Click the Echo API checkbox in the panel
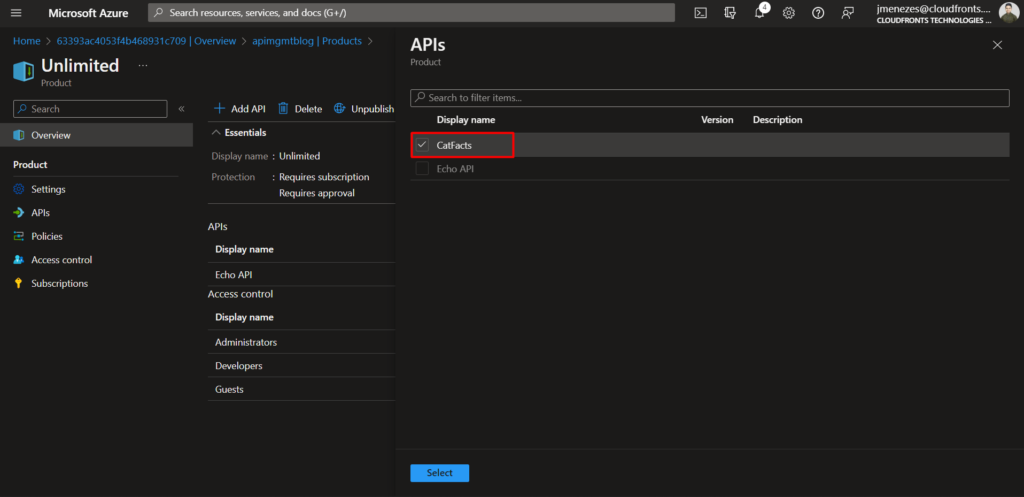The height and width of the screenshot is (497, 1024). (422, 168)
